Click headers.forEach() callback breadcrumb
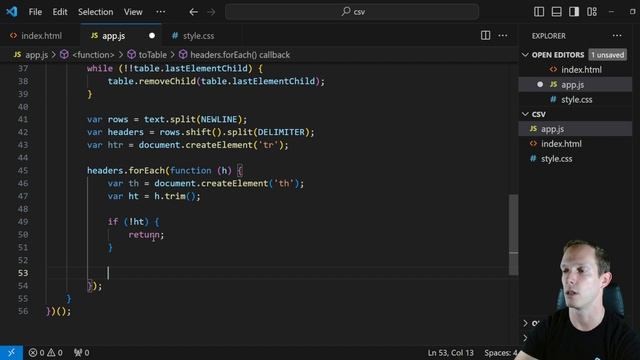This screenshot has width=640, height=360. tap(240, 55)
